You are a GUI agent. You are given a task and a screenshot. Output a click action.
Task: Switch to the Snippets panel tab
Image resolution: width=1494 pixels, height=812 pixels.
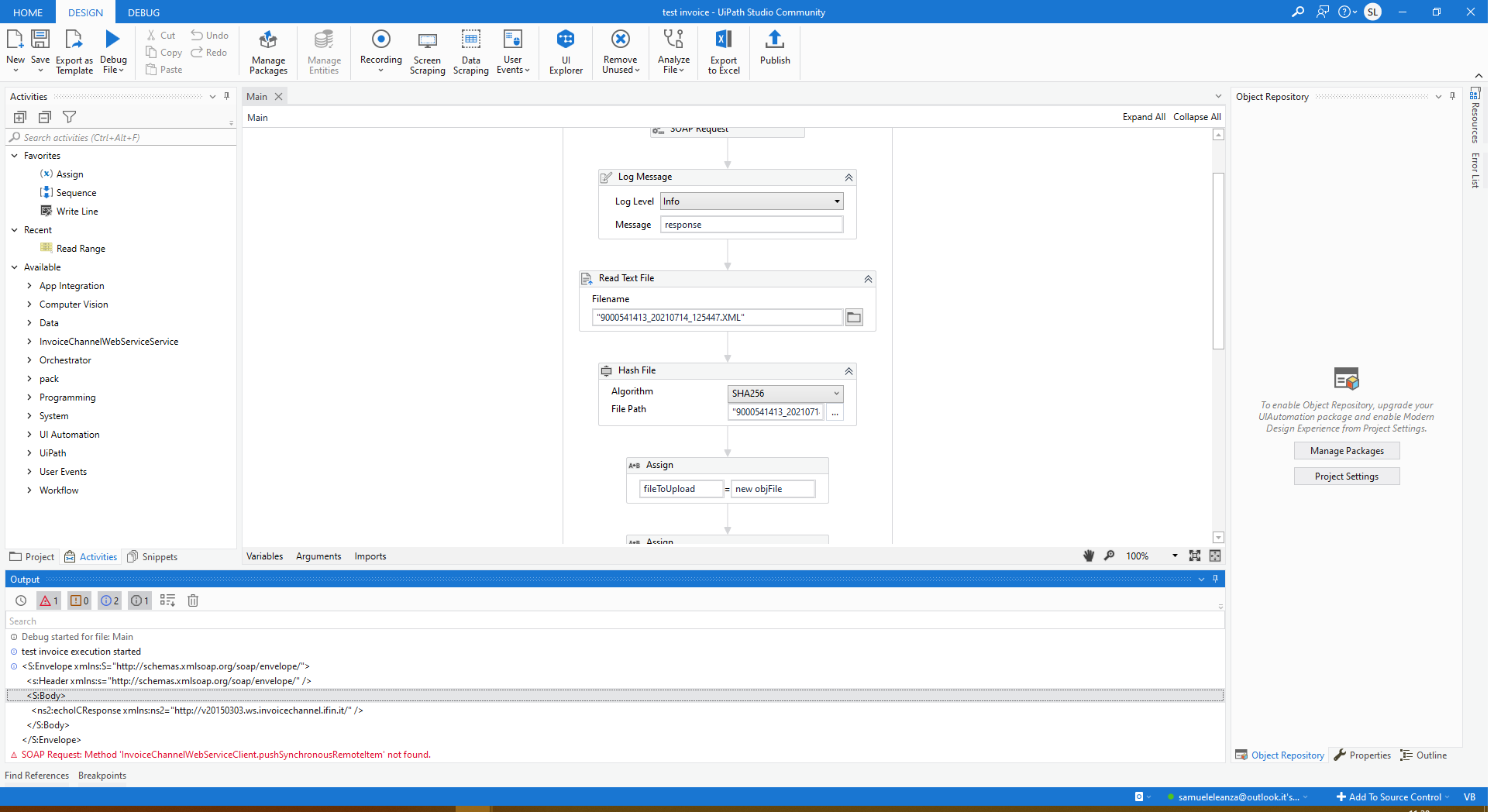point(153,556)
